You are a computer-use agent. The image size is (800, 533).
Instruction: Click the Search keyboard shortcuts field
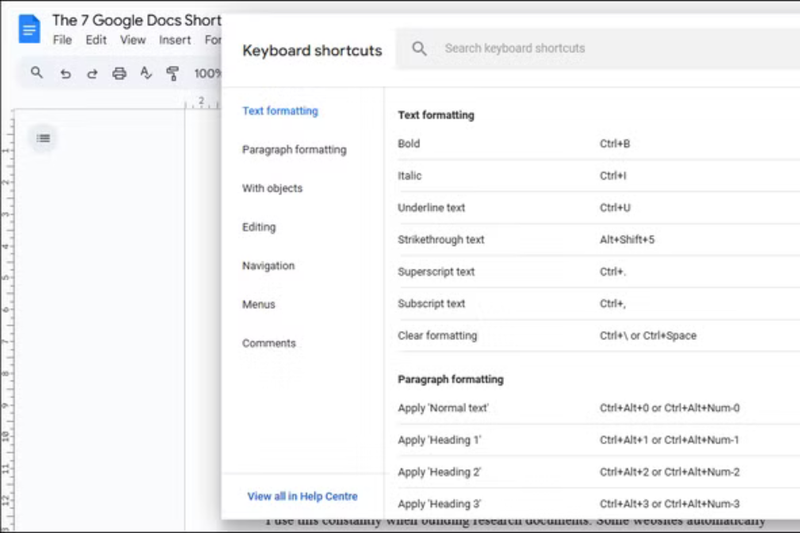point(600,48)
